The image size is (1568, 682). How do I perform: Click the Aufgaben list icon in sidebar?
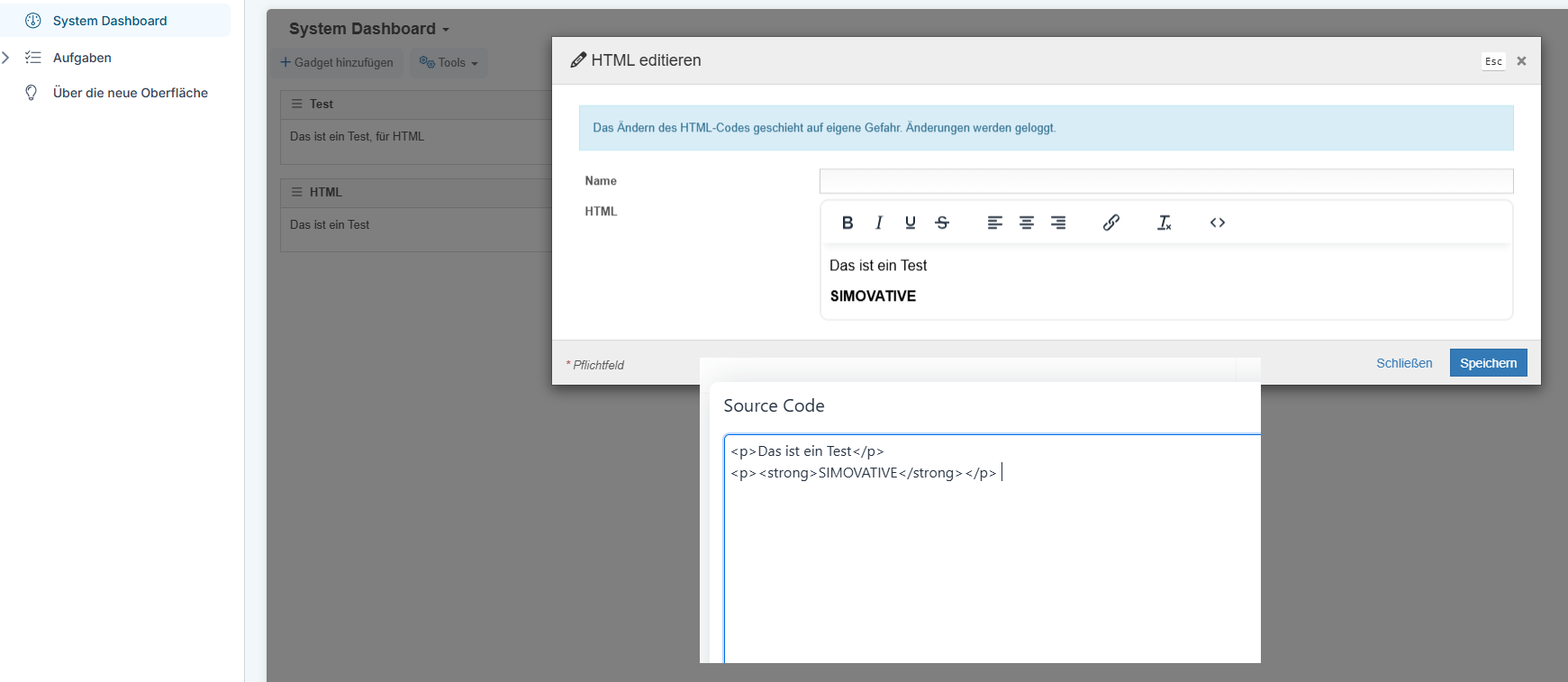pos(33,57)
